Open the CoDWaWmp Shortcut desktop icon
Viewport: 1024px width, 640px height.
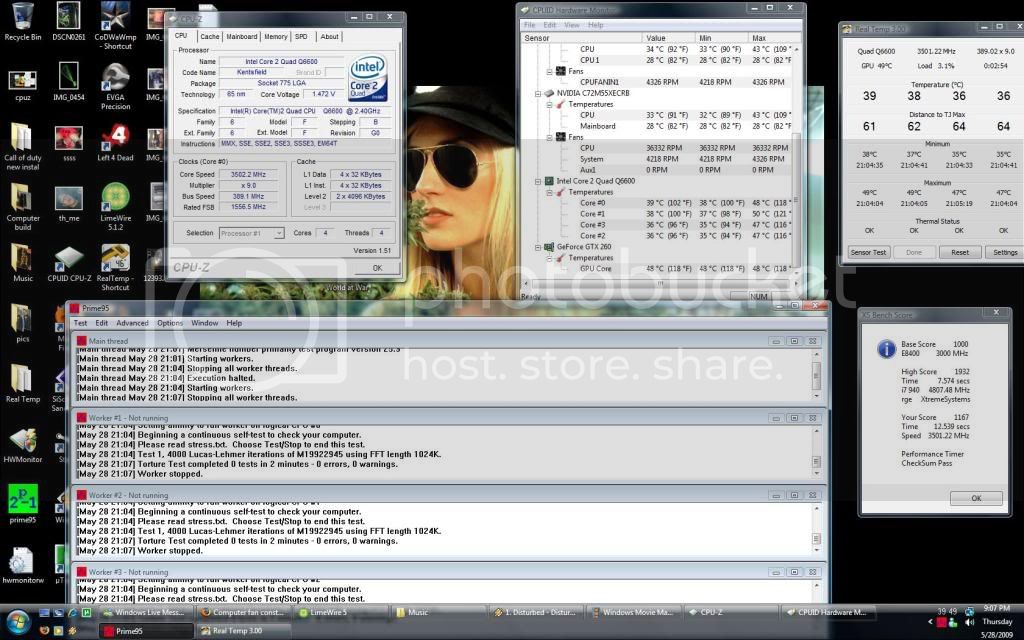[116, 26]
